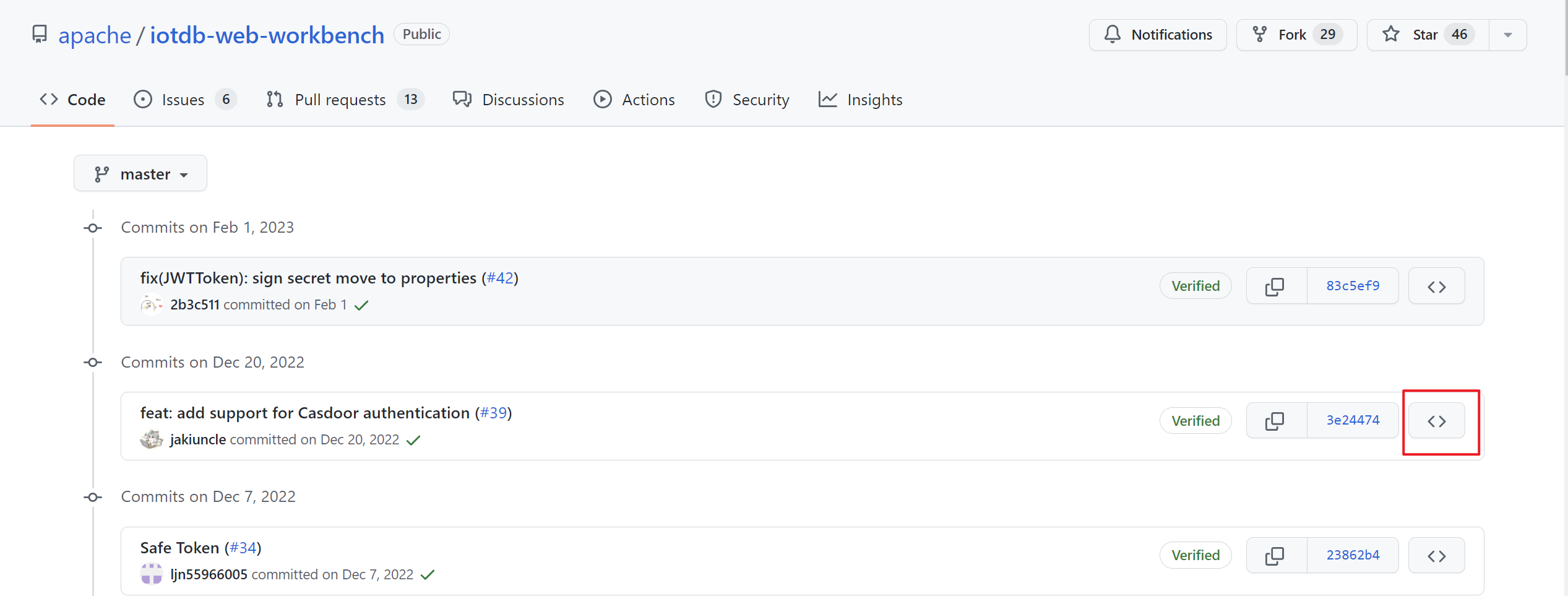The image size is (1568, 596).
Task: Show Verified badge details for 23862b4
Action: tap(1195, 555)
